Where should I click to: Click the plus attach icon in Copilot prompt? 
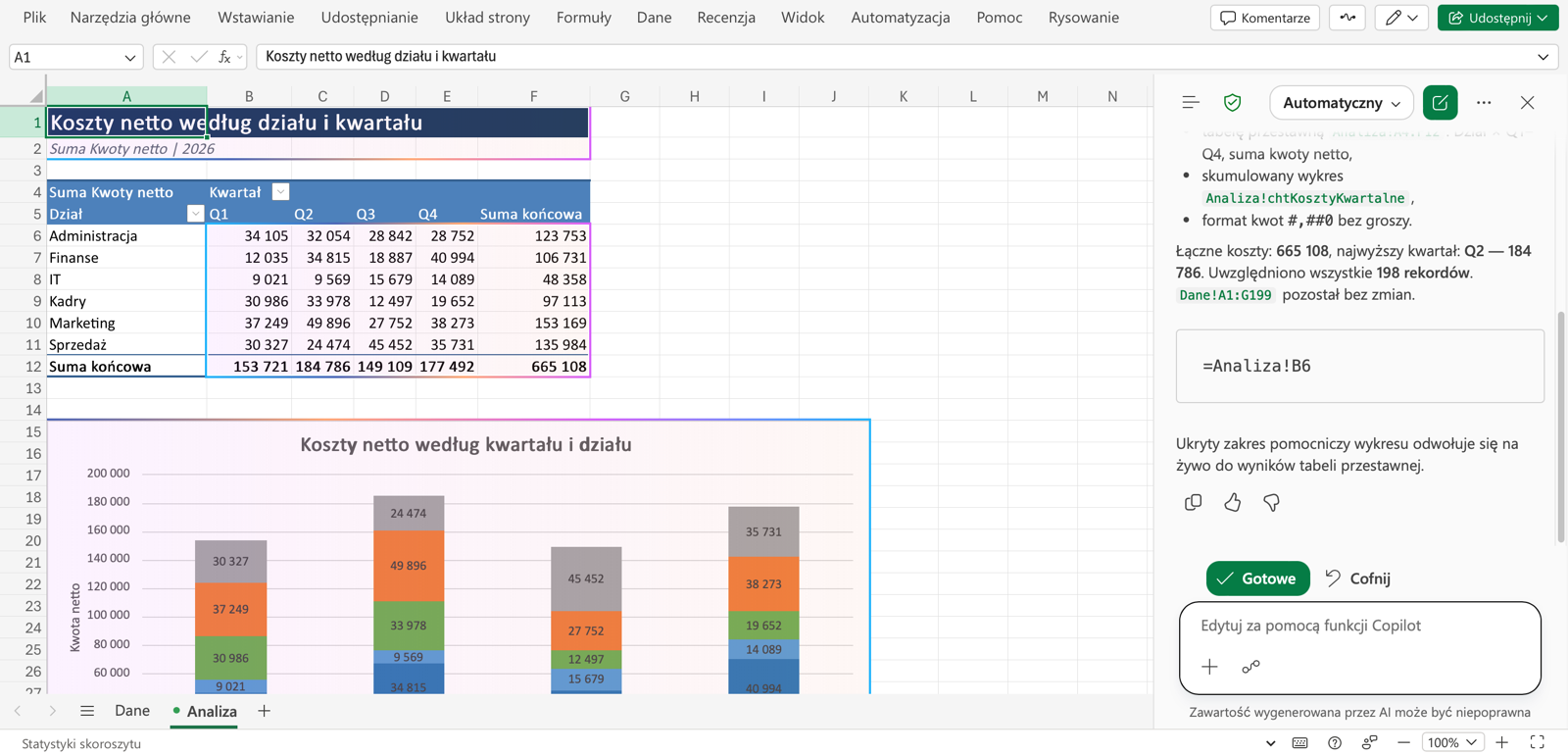coord(1209,667)
